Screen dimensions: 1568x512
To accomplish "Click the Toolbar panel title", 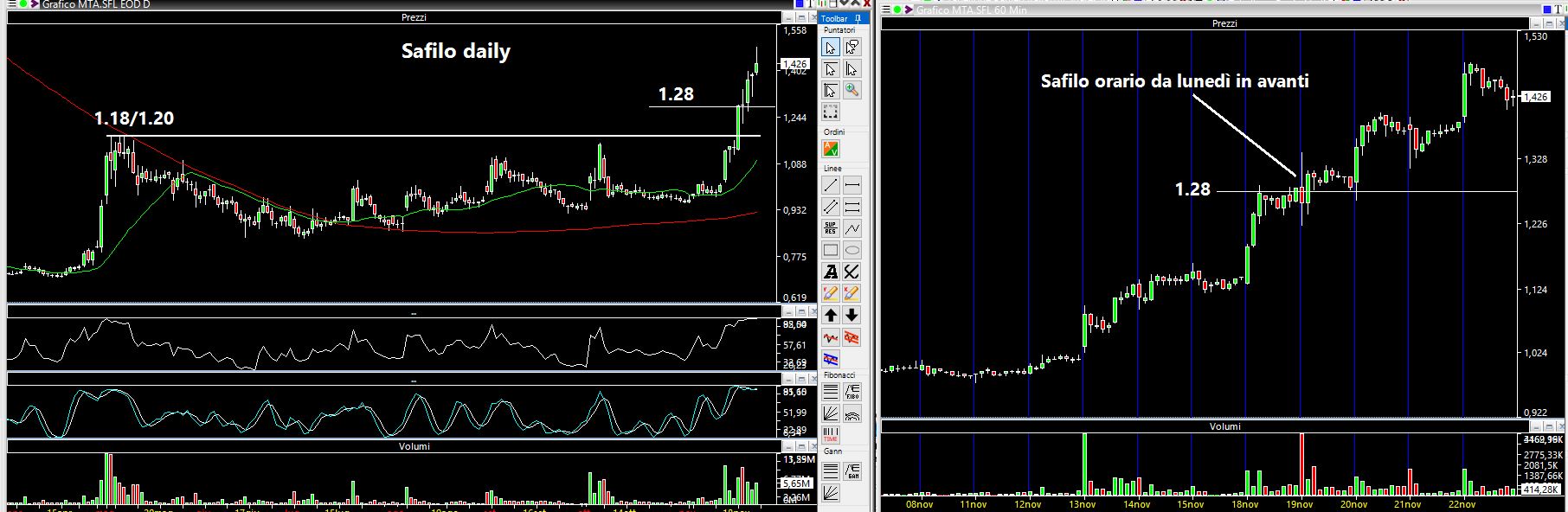I will coord(834,18).
